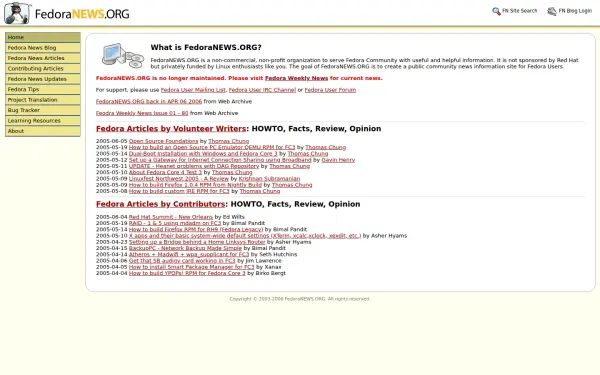Open Contributing Articles in sidebar

(43, 68)
